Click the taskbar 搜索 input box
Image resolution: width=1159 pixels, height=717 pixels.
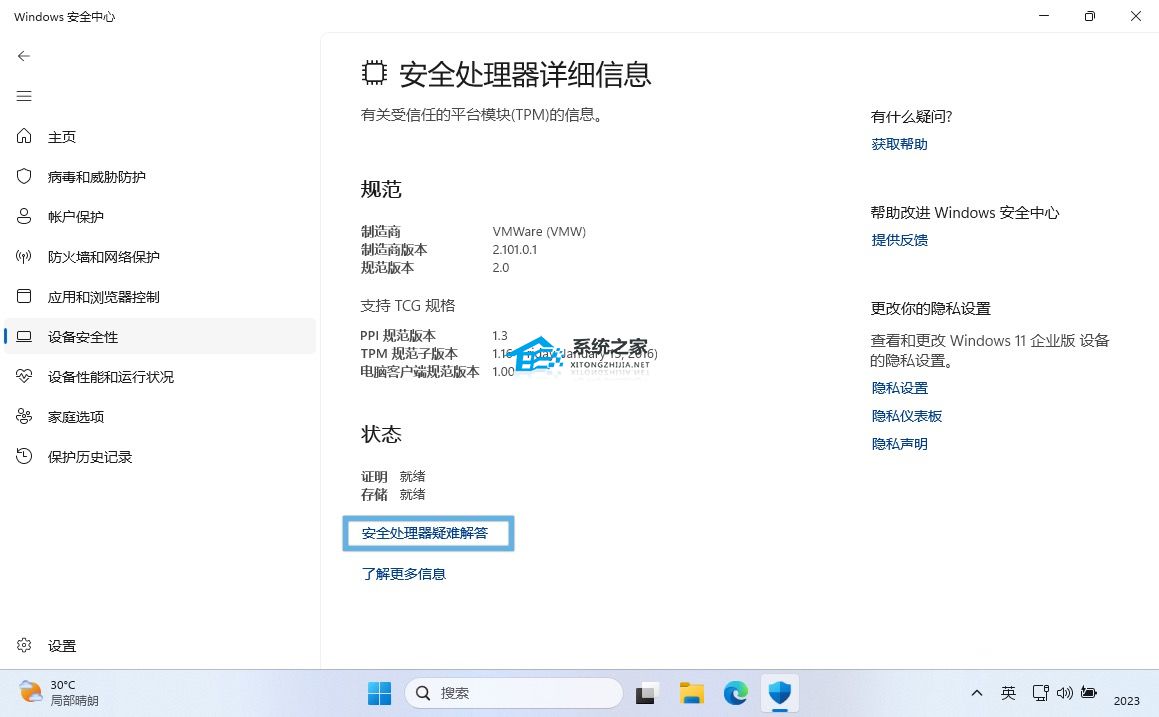click(513, 692)
